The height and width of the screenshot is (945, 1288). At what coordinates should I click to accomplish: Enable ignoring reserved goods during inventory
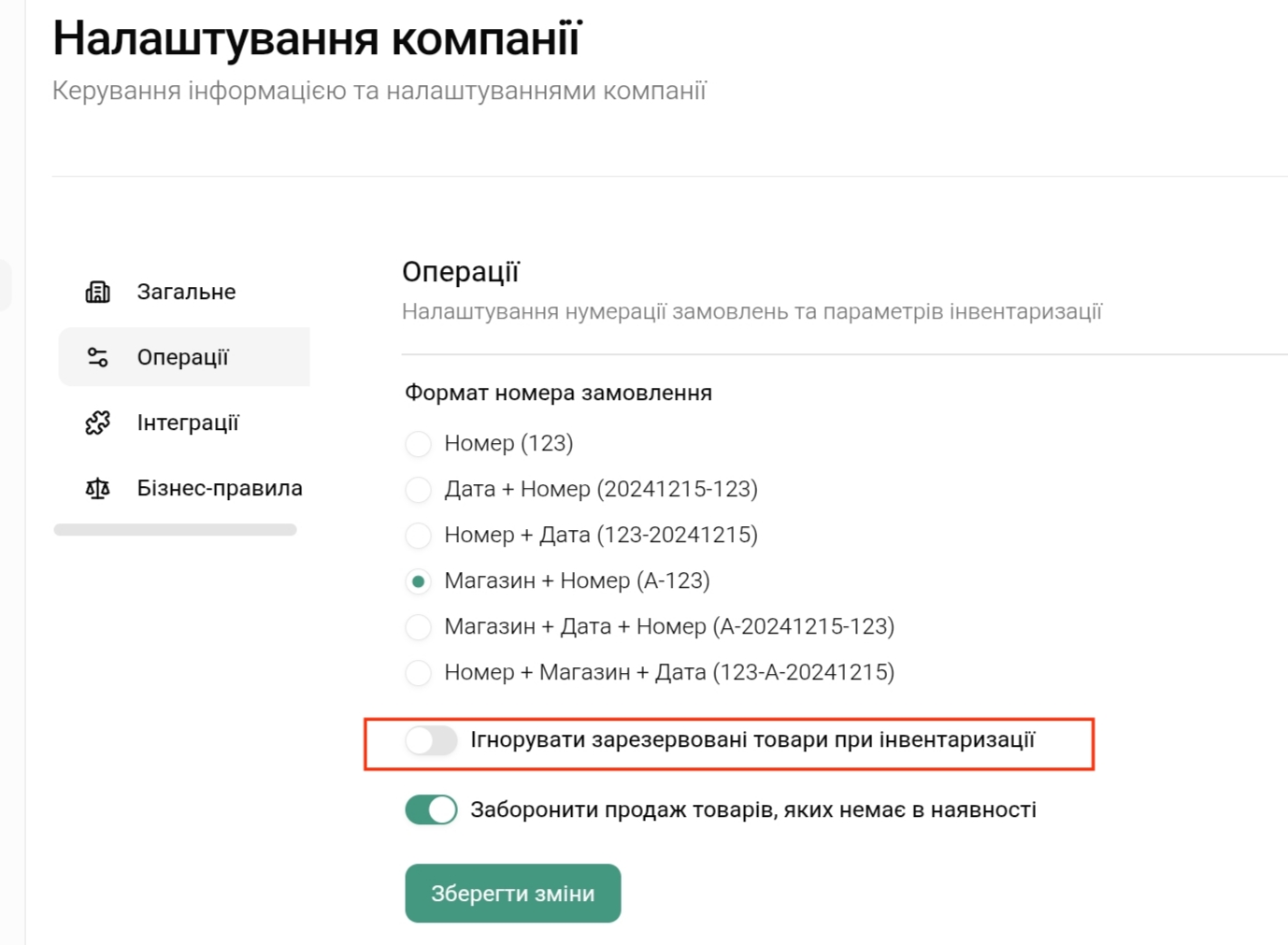[x=431, y=740]
